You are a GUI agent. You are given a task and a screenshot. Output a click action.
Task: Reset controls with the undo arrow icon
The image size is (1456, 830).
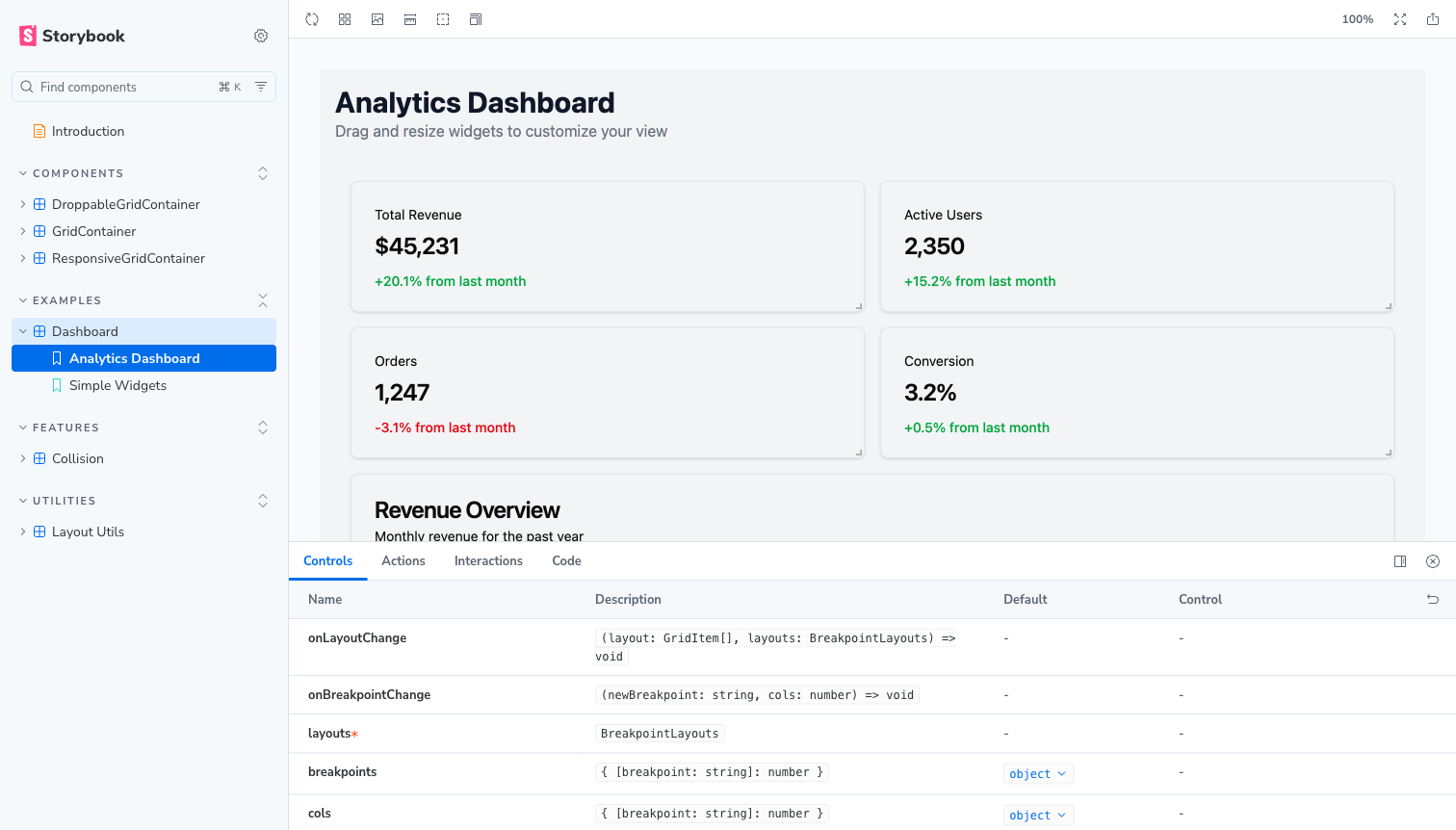[x=1433, y=599]
